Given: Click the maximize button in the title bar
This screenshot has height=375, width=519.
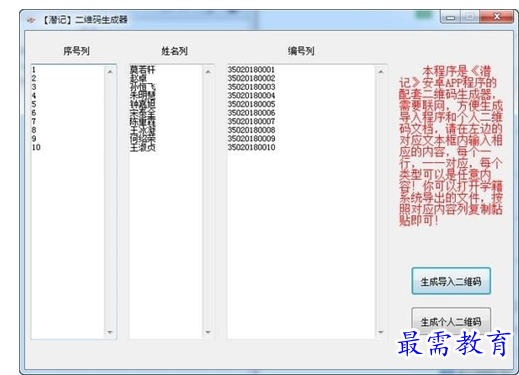Looking at the screenshot, I should [470, 17].
